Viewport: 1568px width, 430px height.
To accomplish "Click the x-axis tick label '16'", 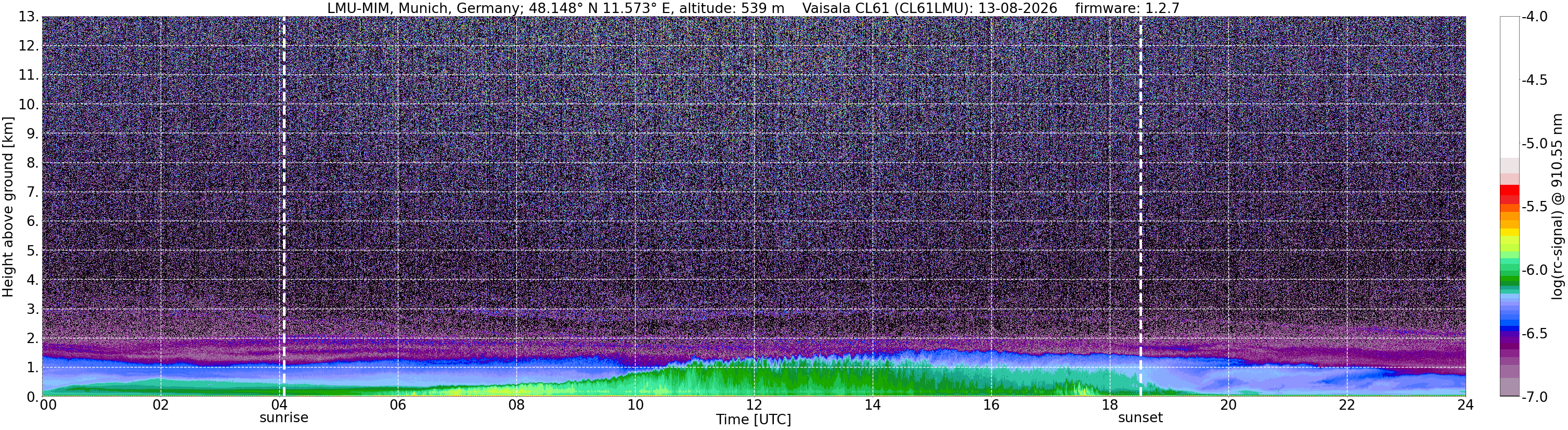I will pyautogui.click(x=991, y=405).
